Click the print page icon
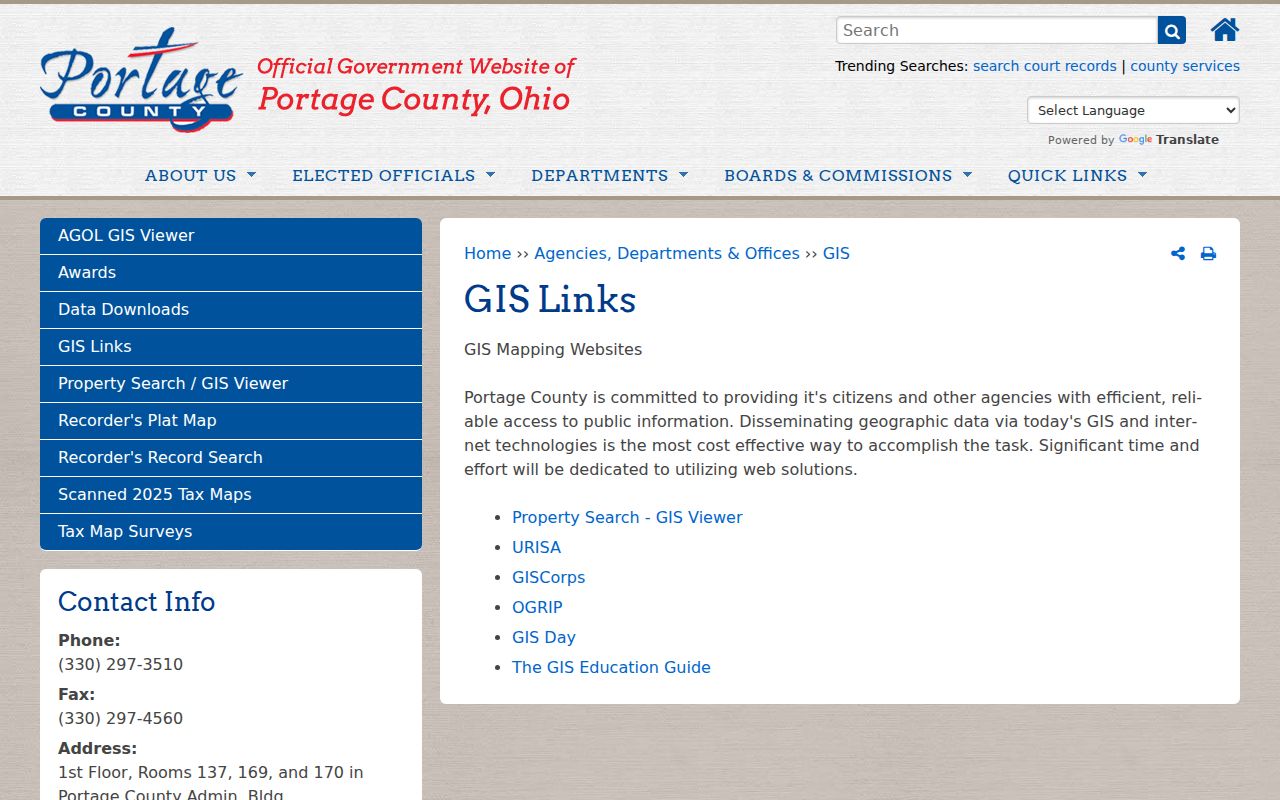Image resolution: width=1280 pixels, height=800 pixels. click(x=1208, y=254)
